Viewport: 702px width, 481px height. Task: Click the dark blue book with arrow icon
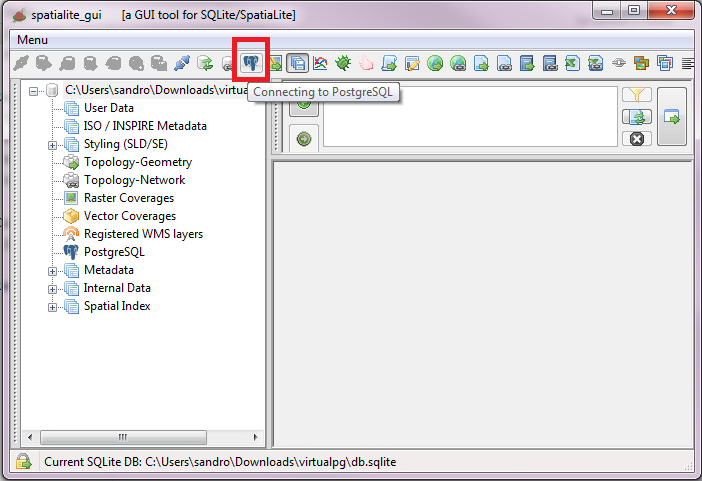527,63
